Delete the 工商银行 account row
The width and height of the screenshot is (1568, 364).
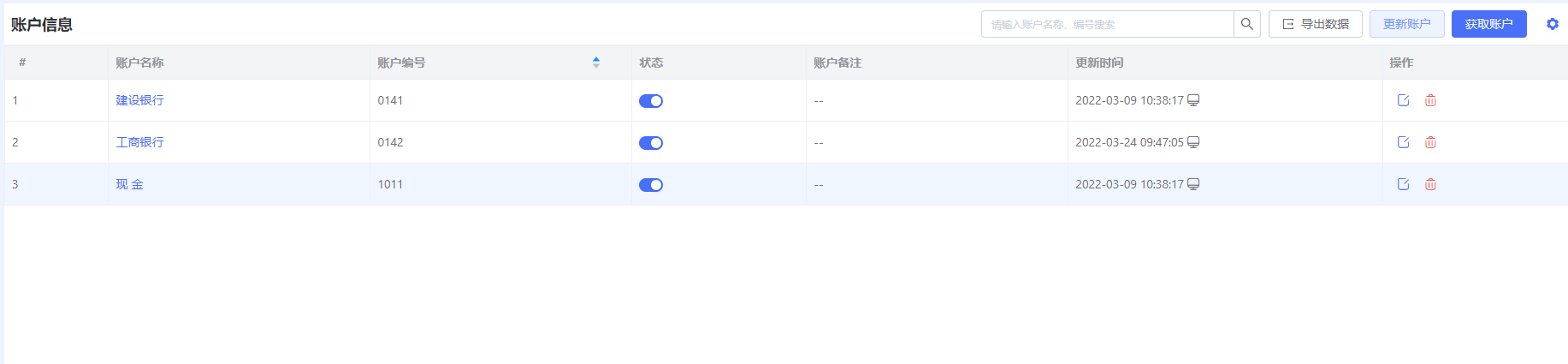point(1430,142)
